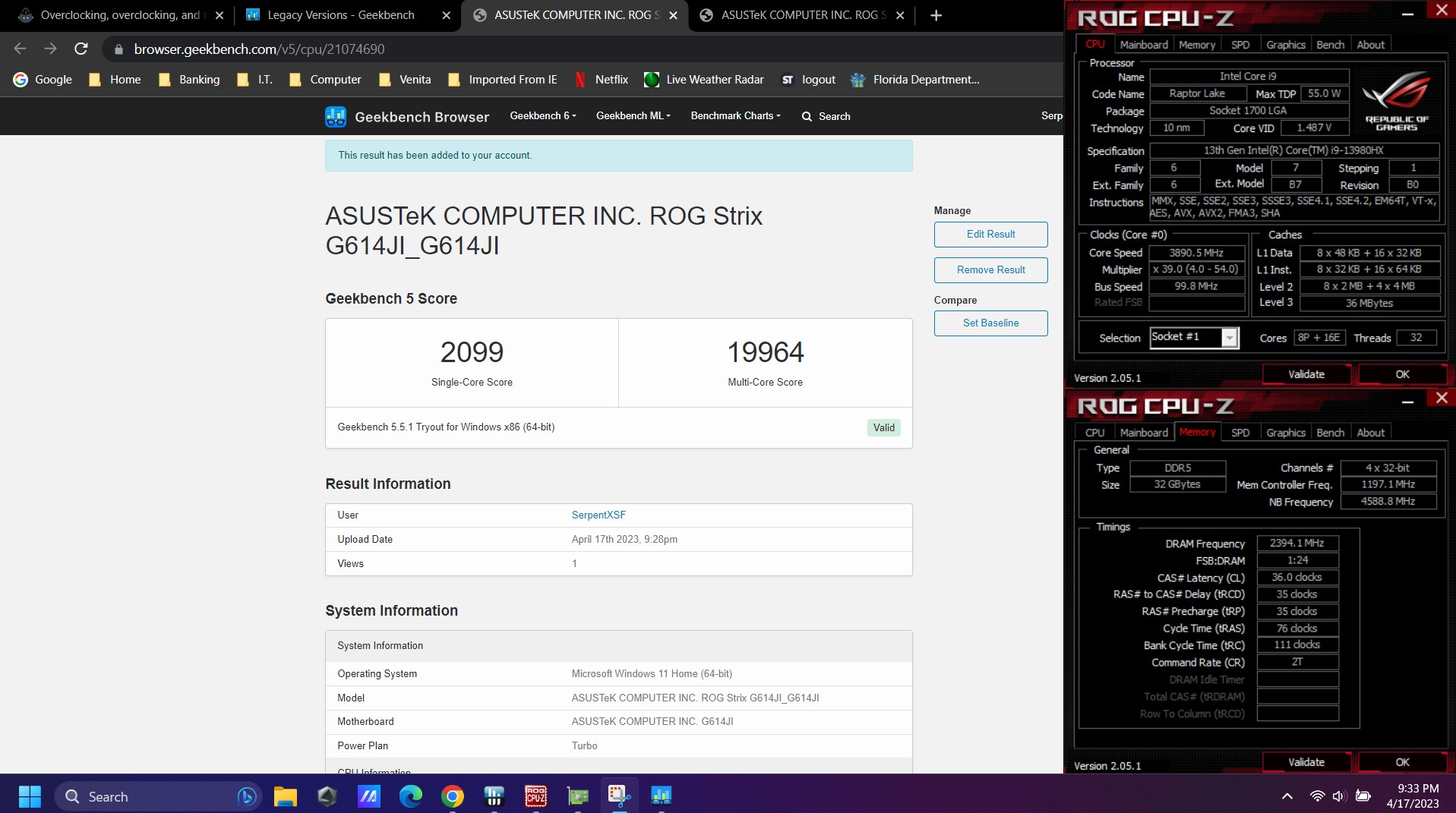
Task: Click the browser forward arrow
Action: click(50, 49)
